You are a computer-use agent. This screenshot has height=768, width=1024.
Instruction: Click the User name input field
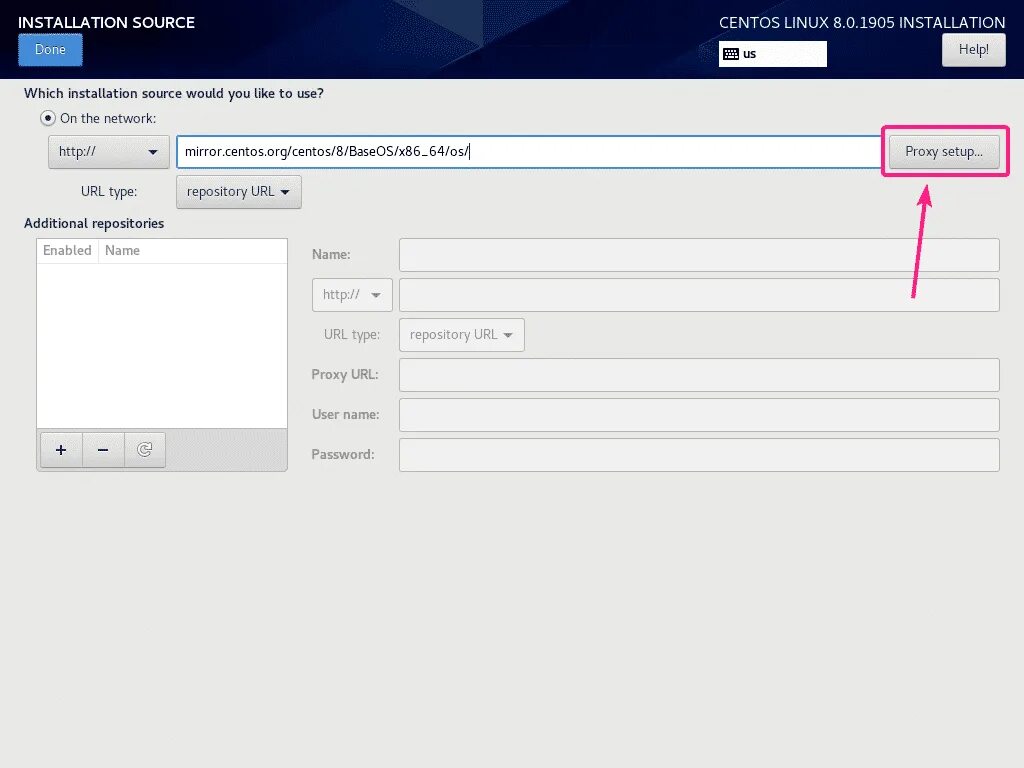699,415
